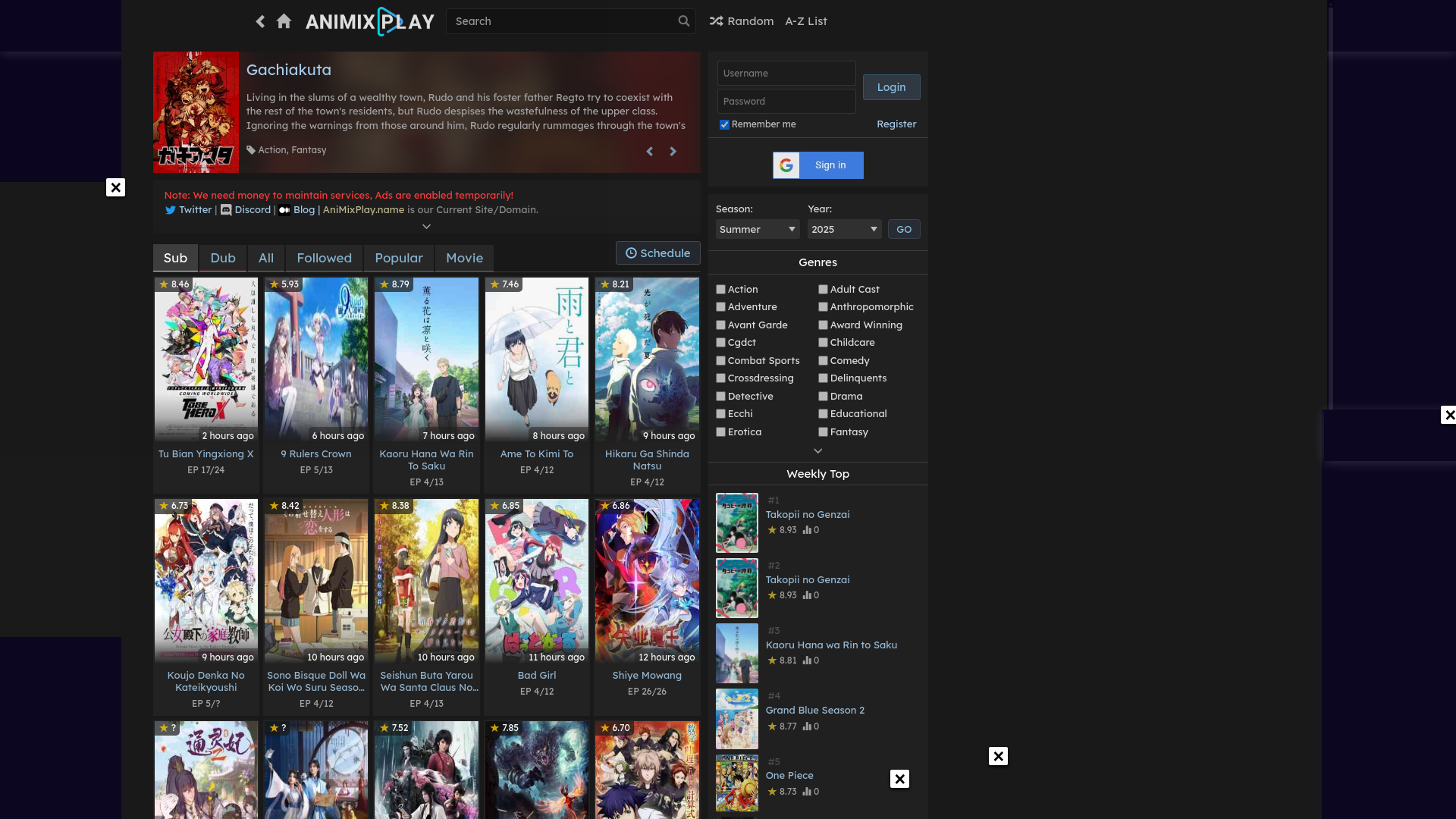Close the bottom ad X near One Piece
This screenshot has width=1456, height=819.
899,779
